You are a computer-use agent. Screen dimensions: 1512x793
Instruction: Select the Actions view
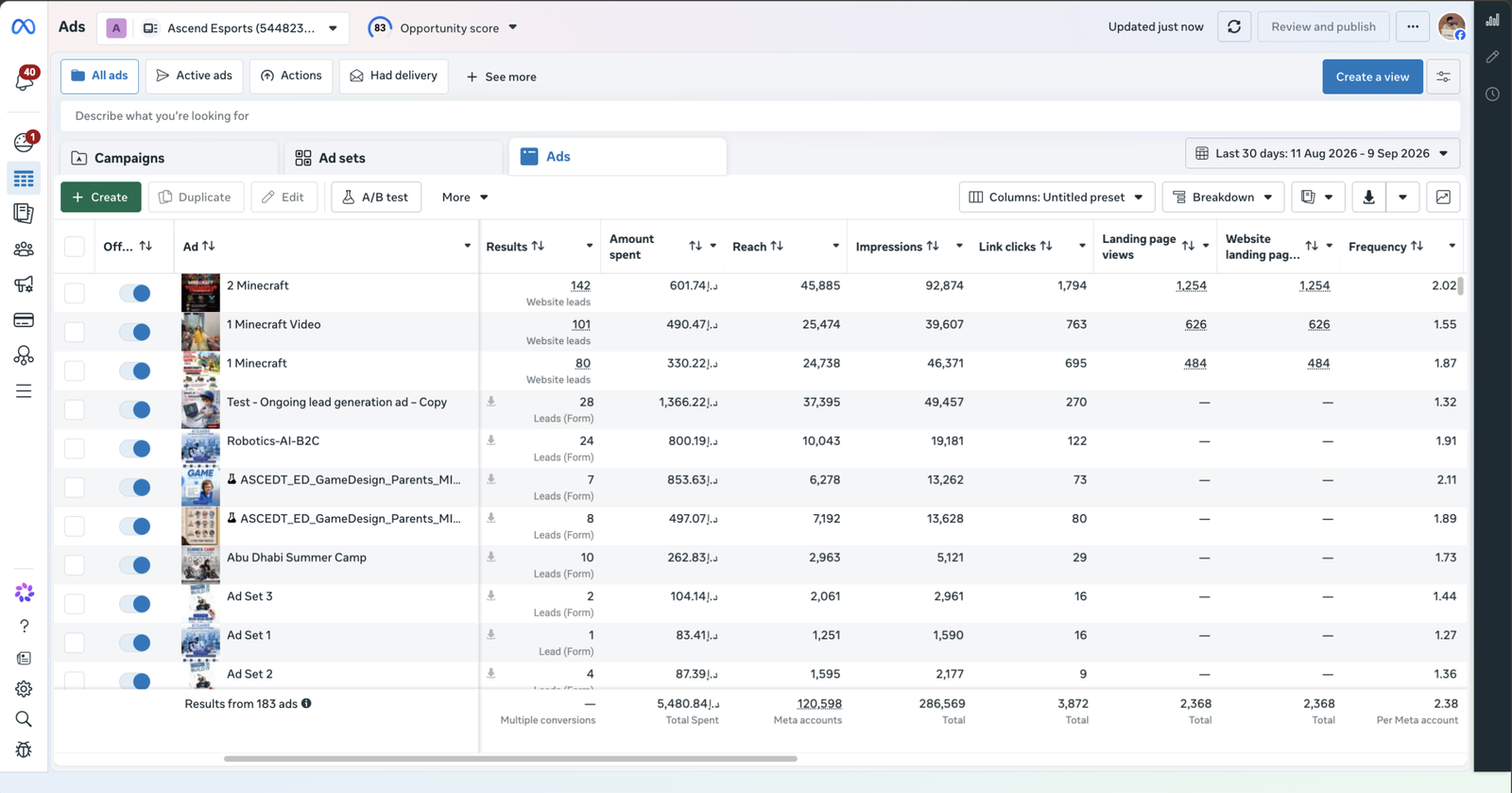[291, 76]
